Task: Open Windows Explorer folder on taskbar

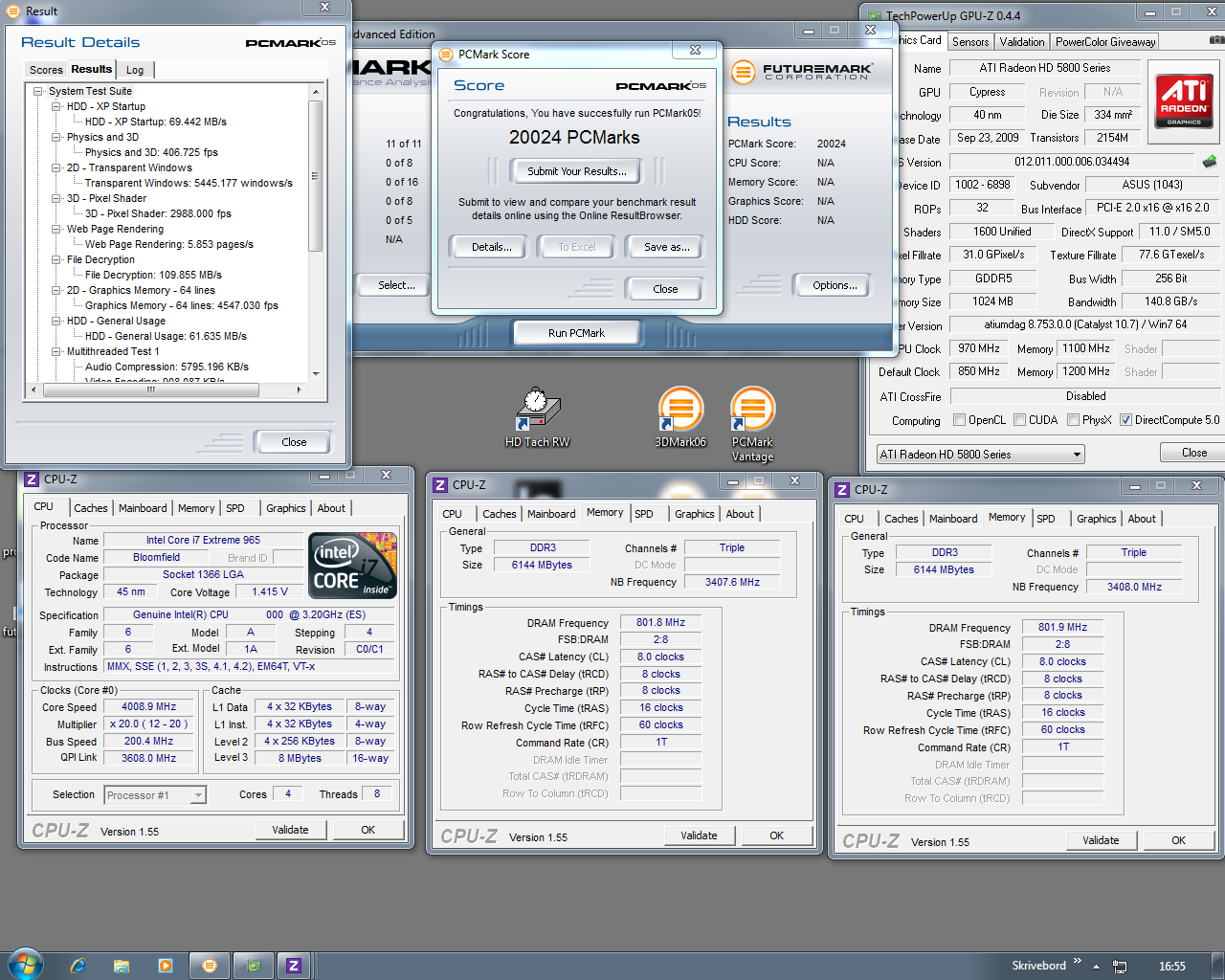Action: click(x=122, y=966)
